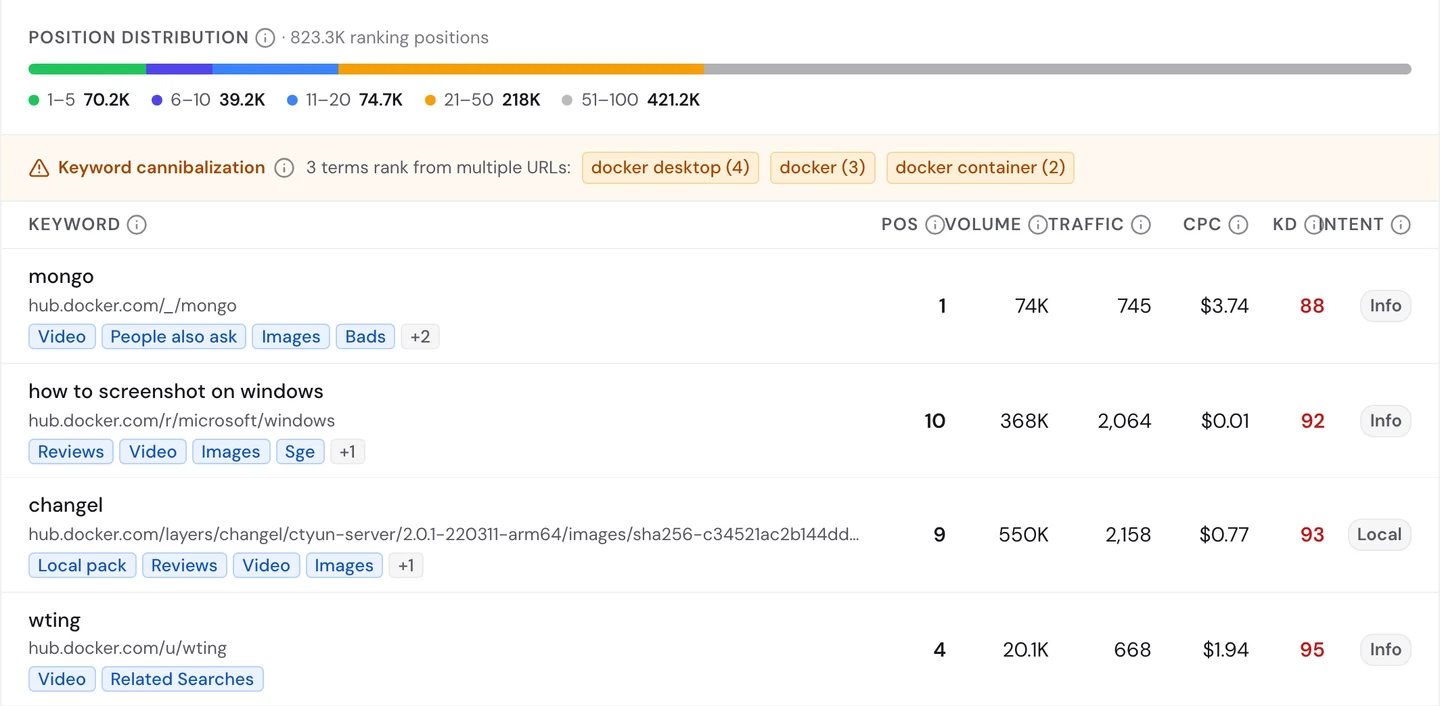
Task: Click Video tag in wting row
Action: (x=62, y=680)
